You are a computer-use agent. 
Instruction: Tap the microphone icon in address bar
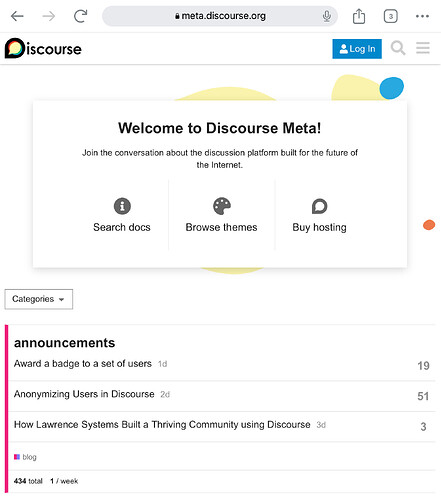[x=327, y=16]
